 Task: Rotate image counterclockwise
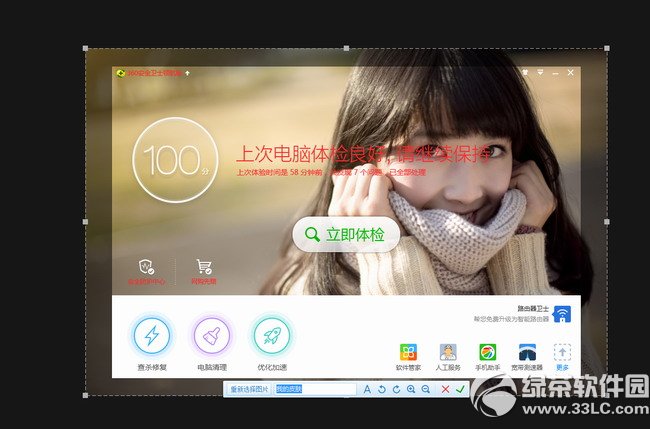click(x=381, y=389)
